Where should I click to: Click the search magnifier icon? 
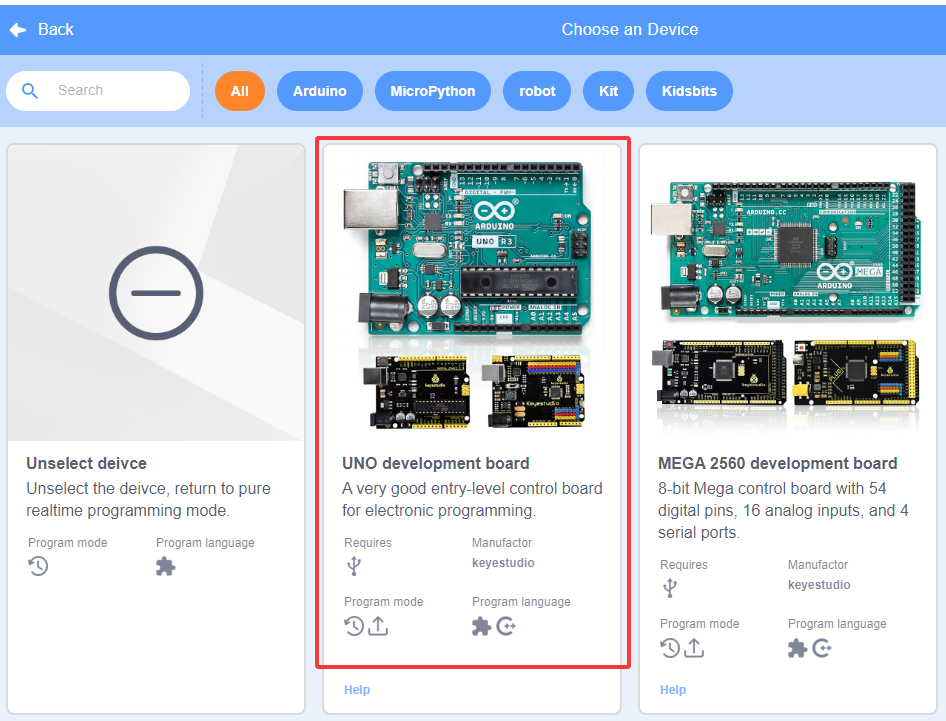pyautogui.click(x=30, y=91)
